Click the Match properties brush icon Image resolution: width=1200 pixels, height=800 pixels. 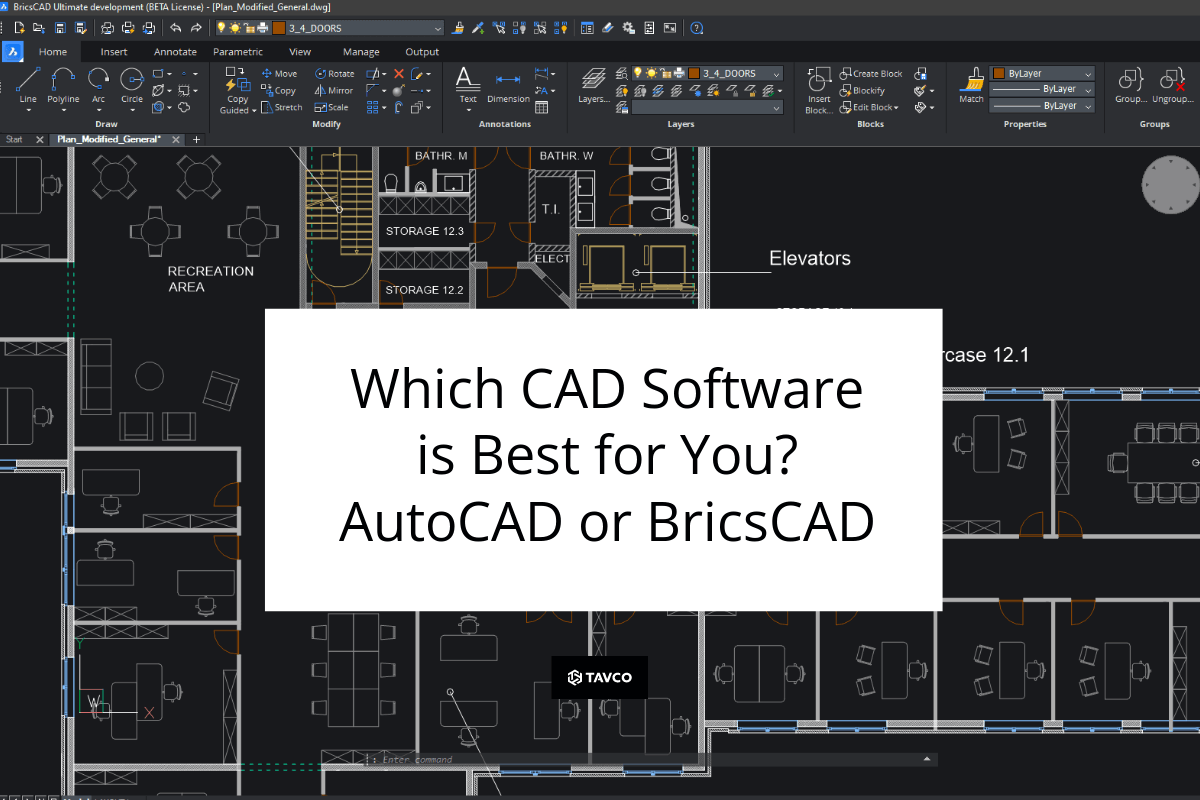pyautogui.click(x=970, y=82)
